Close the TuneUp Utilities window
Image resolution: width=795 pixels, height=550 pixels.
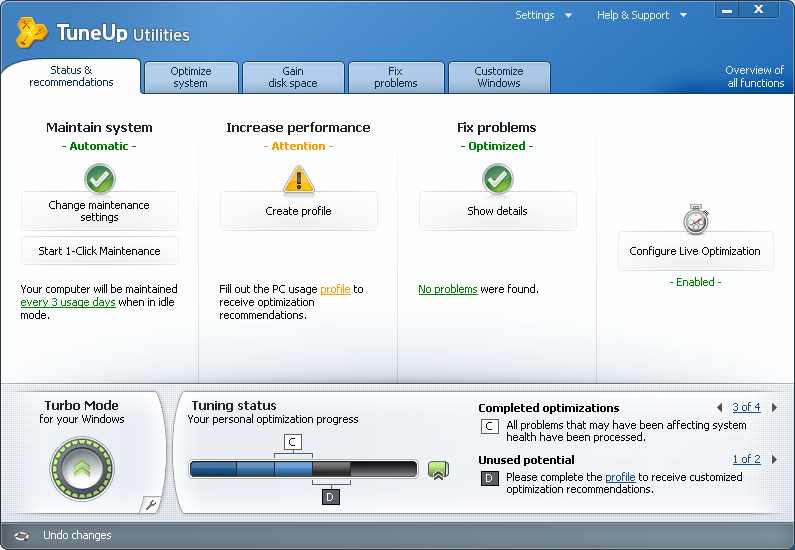coord(758,10)
